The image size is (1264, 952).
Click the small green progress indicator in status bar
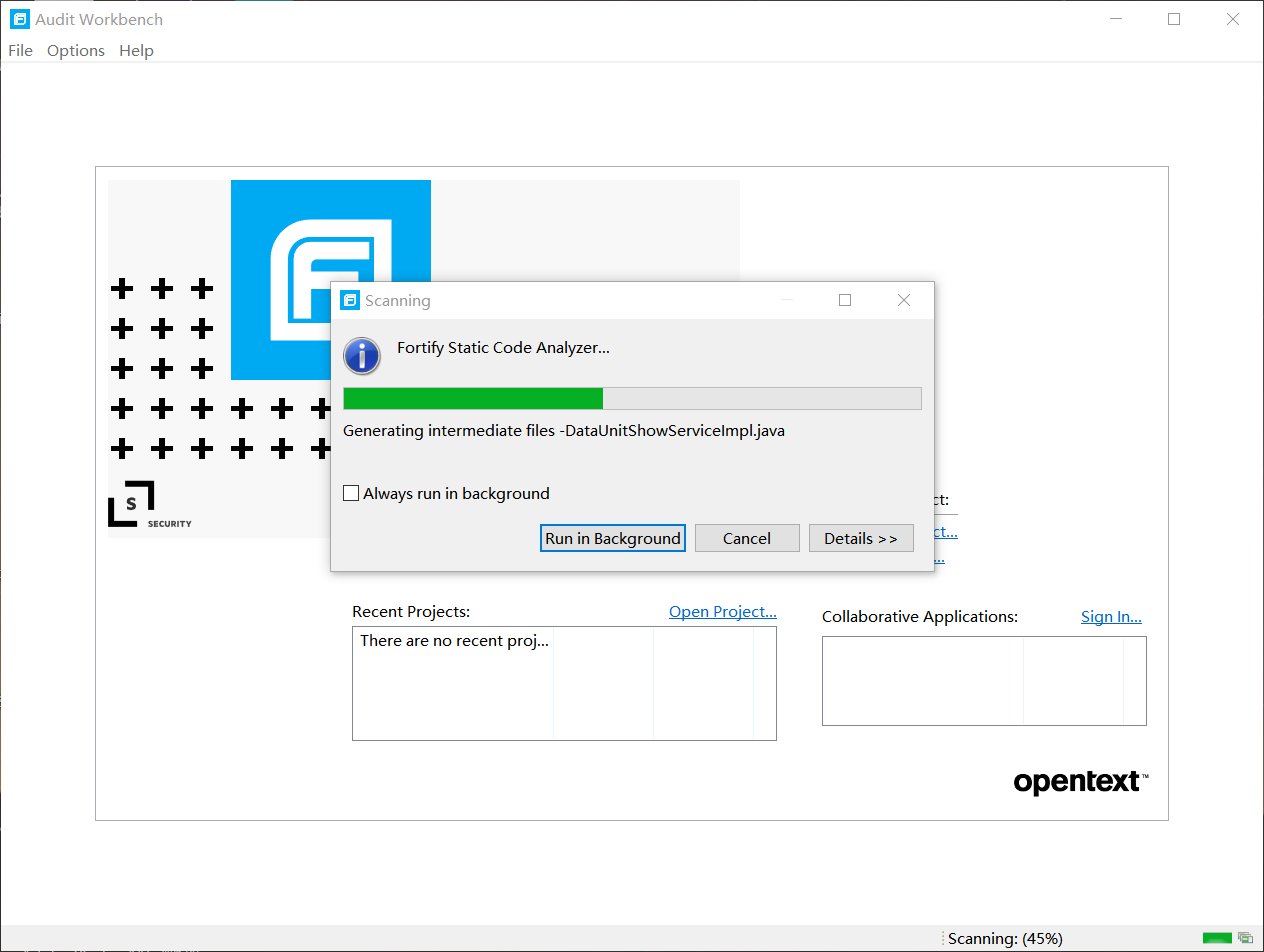pos(1217,938)
